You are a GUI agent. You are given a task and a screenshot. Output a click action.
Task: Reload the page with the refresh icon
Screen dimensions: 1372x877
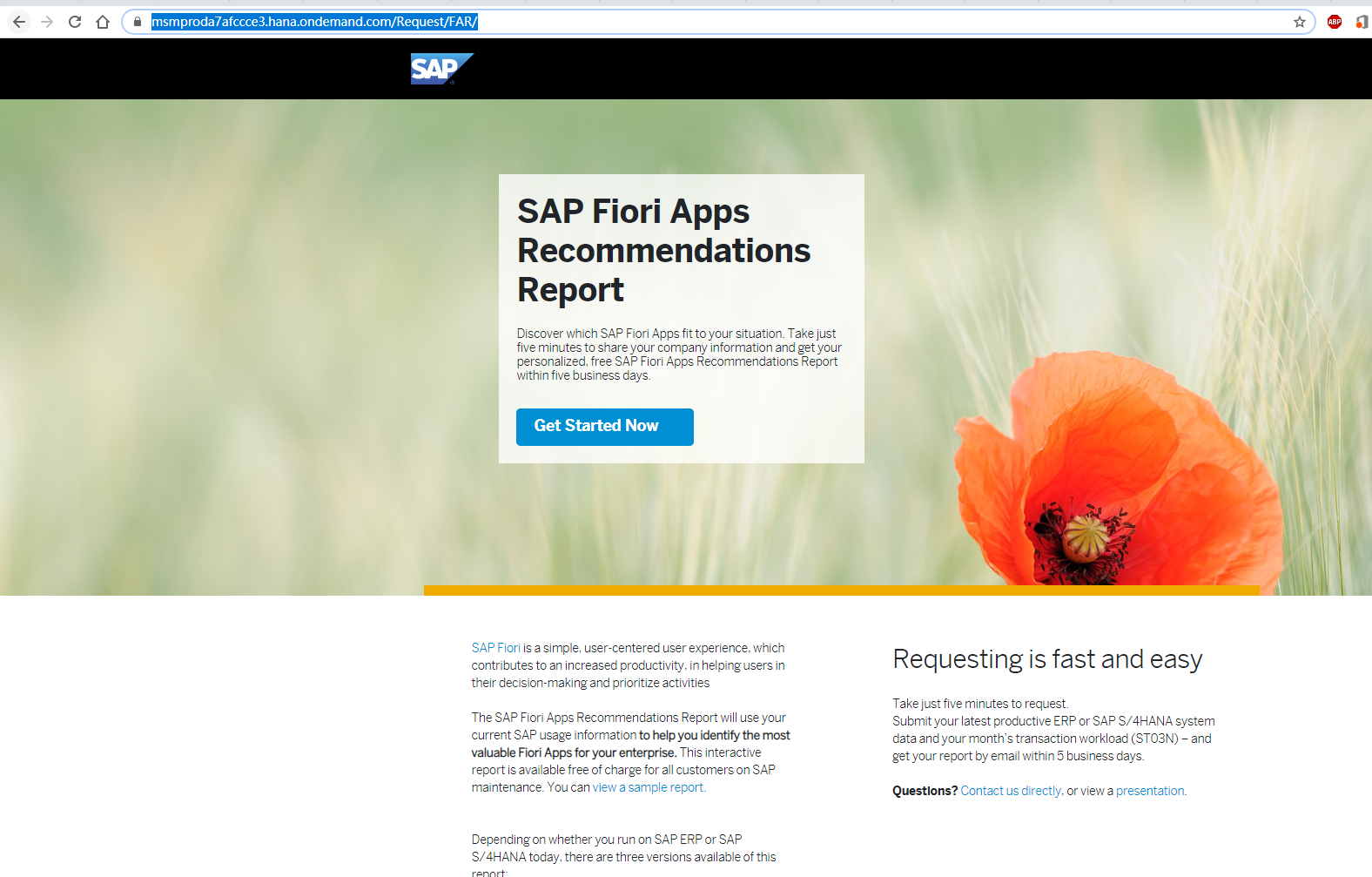75,22
